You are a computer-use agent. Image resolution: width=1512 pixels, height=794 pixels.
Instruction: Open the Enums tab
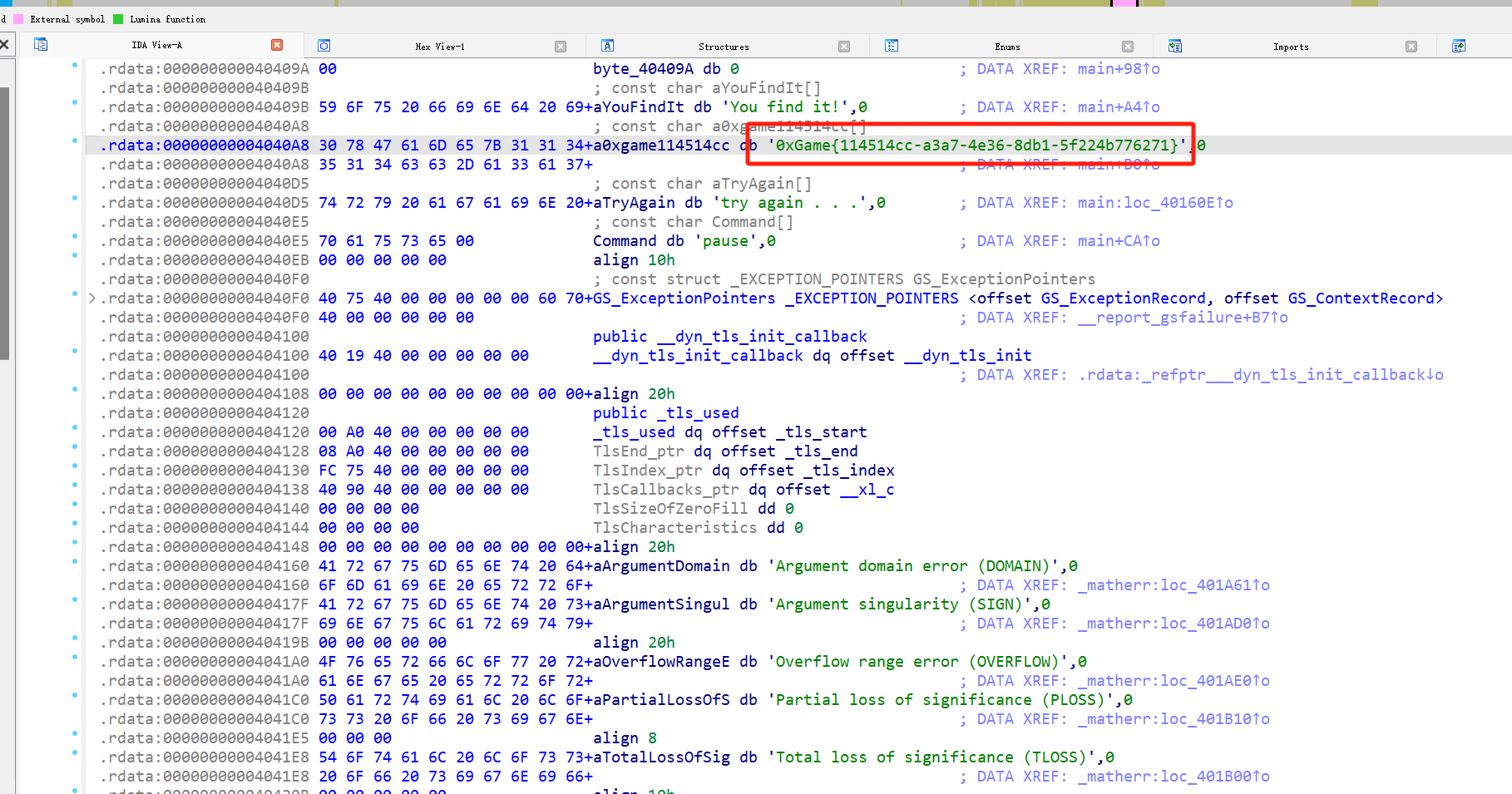tap(1007, 47)
